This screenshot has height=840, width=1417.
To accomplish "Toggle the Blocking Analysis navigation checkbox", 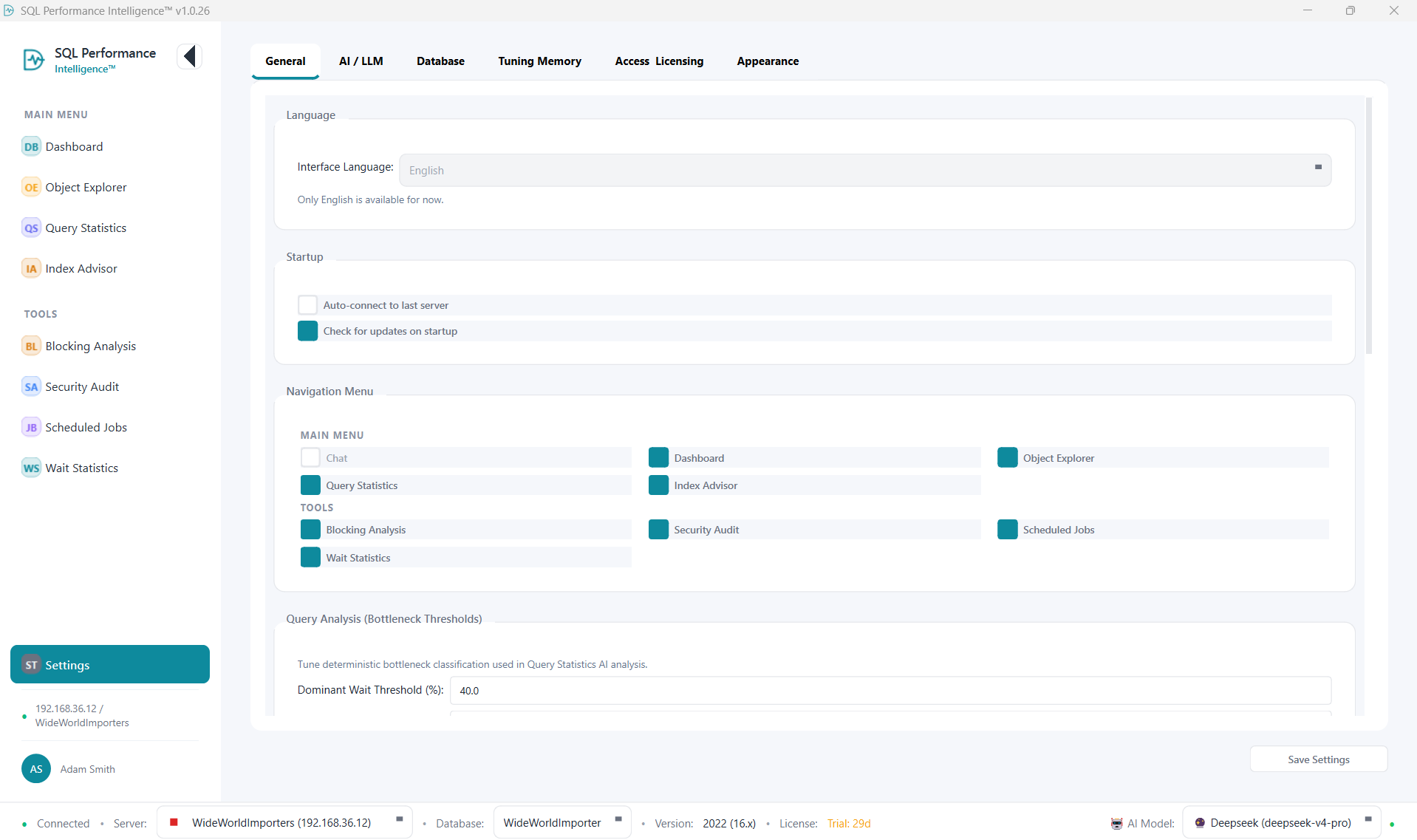I will tap(310, 530).
